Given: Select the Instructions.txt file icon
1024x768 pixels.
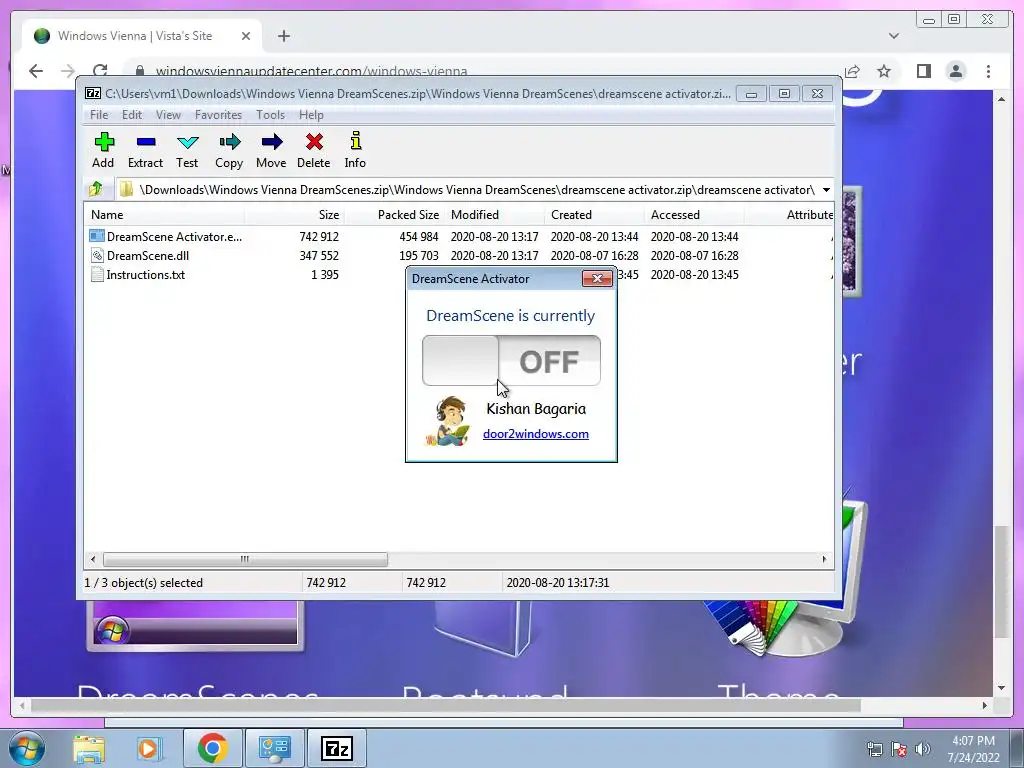Looking at the screenshot, I should pyautogui.click(x=97, y=274).
